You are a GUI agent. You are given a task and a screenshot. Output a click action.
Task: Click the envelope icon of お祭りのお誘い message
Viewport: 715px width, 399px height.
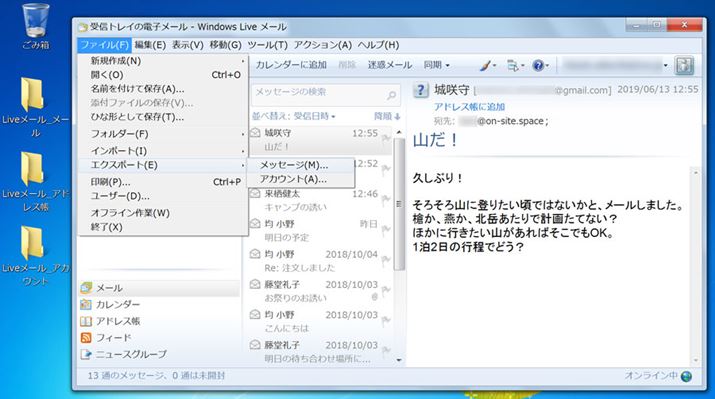click(255, 284)
